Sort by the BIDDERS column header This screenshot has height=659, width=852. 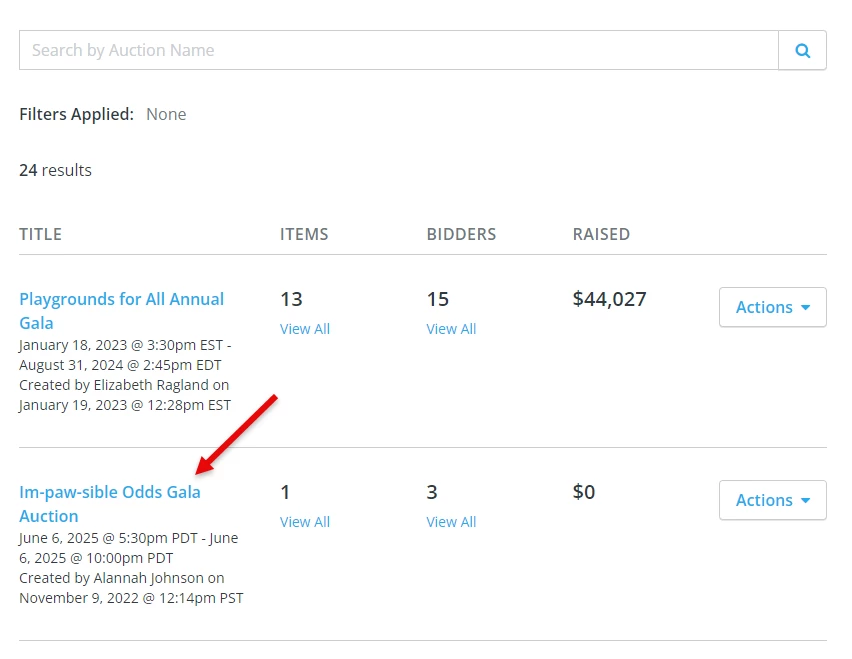[461, 234]
